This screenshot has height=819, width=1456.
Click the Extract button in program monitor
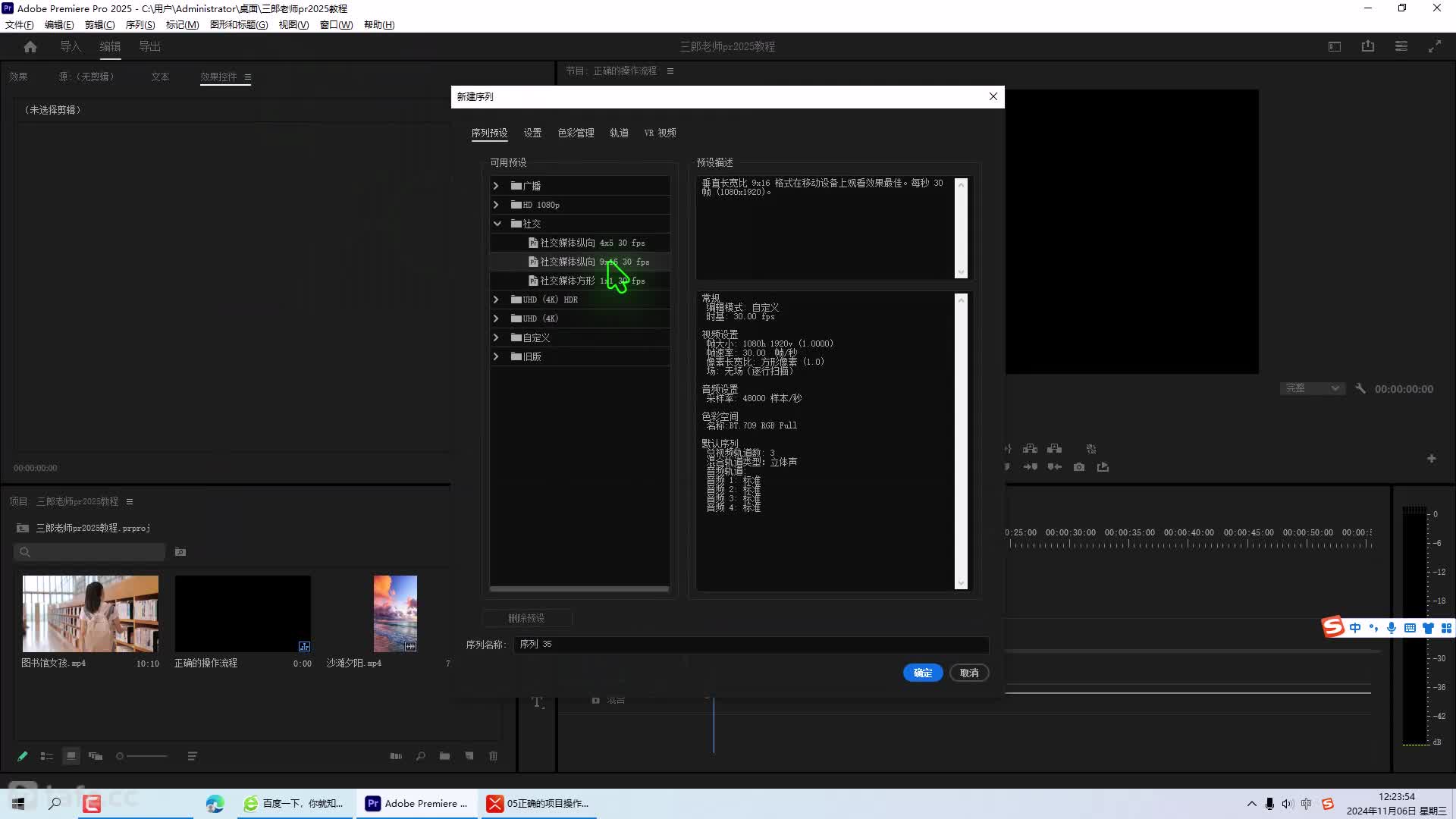tap(1055, 448)
